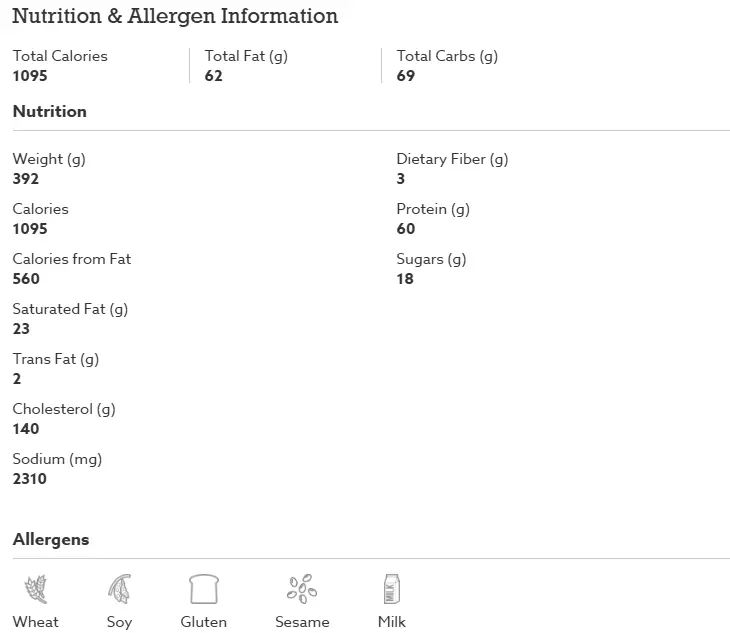Screen dimensions: 730x633
Task: Click the Dietary Fiber label
Action: 452,160
